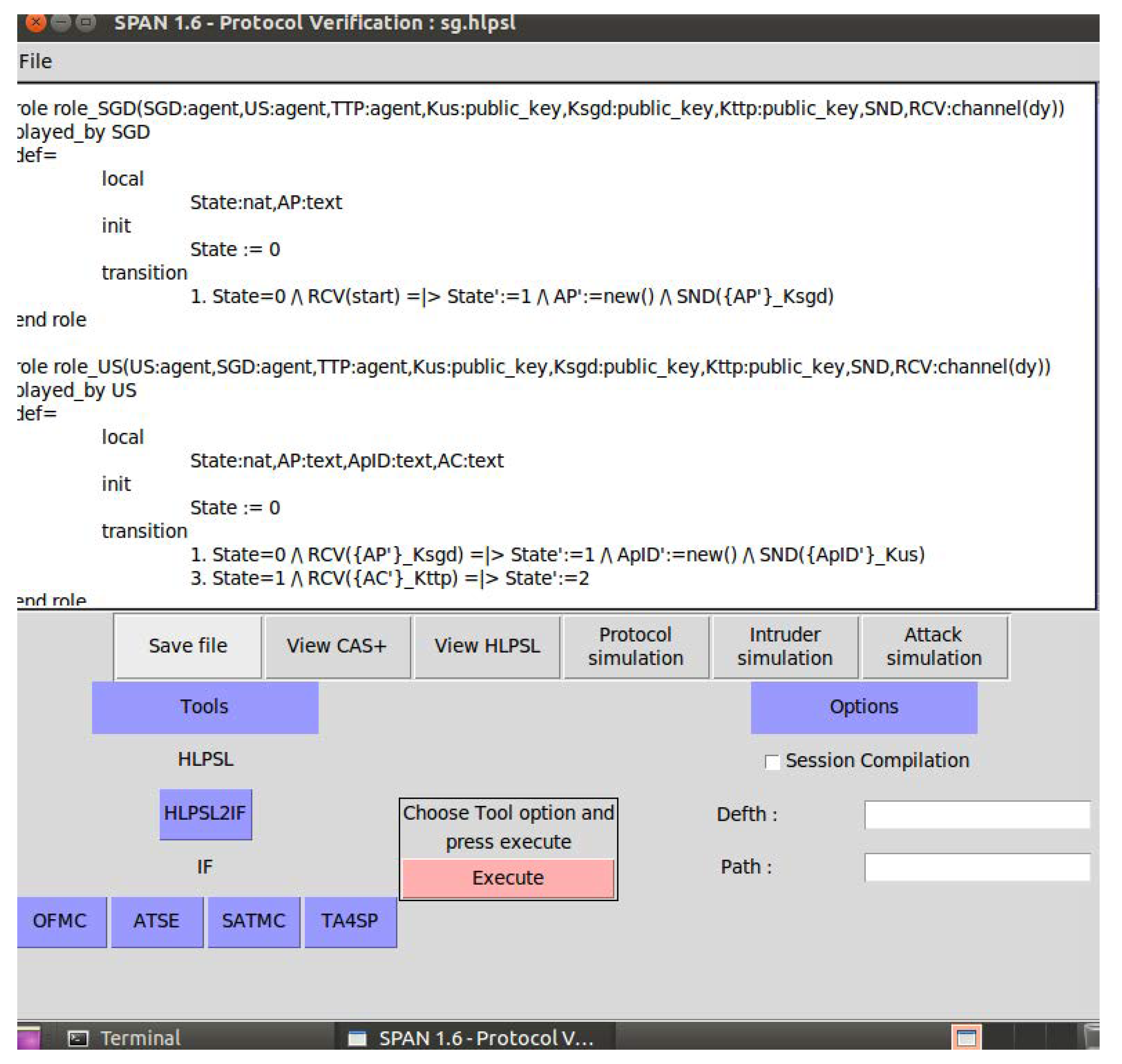
Task: Select the HLPSL2IF tool
Action: coord(205,813)
